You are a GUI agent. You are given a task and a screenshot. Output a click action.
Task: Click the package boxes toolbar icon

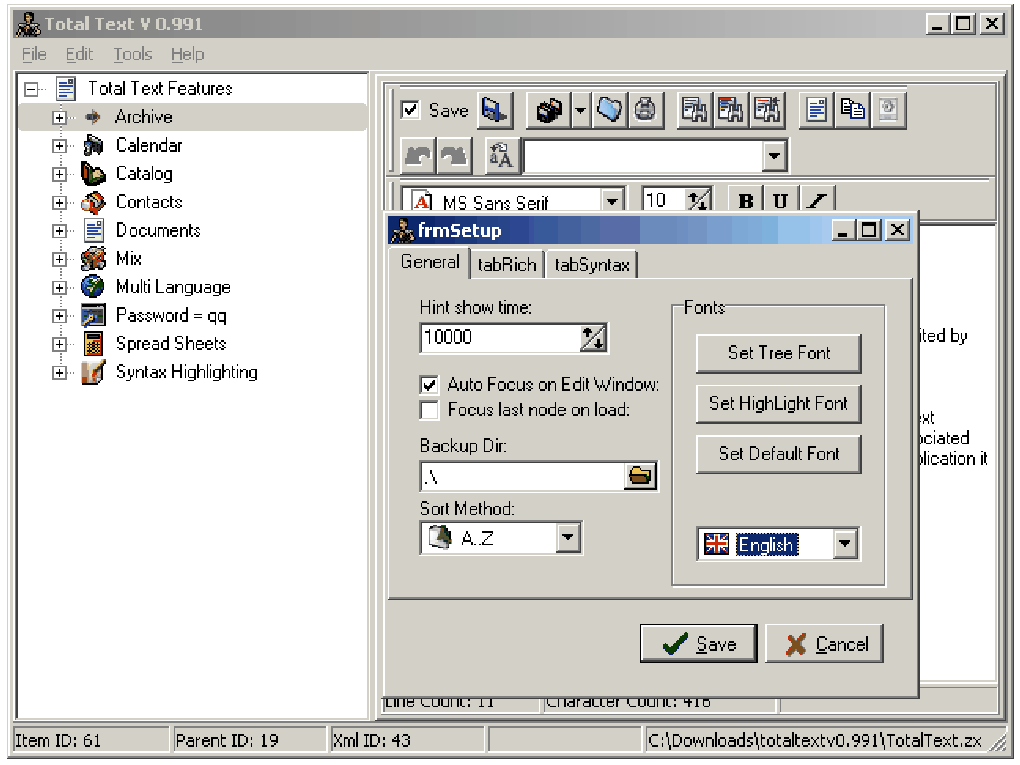pos(549,110)
